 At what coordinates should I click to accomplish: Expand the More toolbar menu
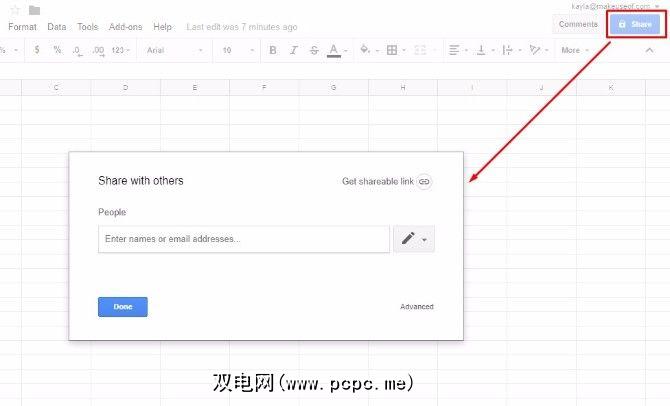click(x=575, y=50)
